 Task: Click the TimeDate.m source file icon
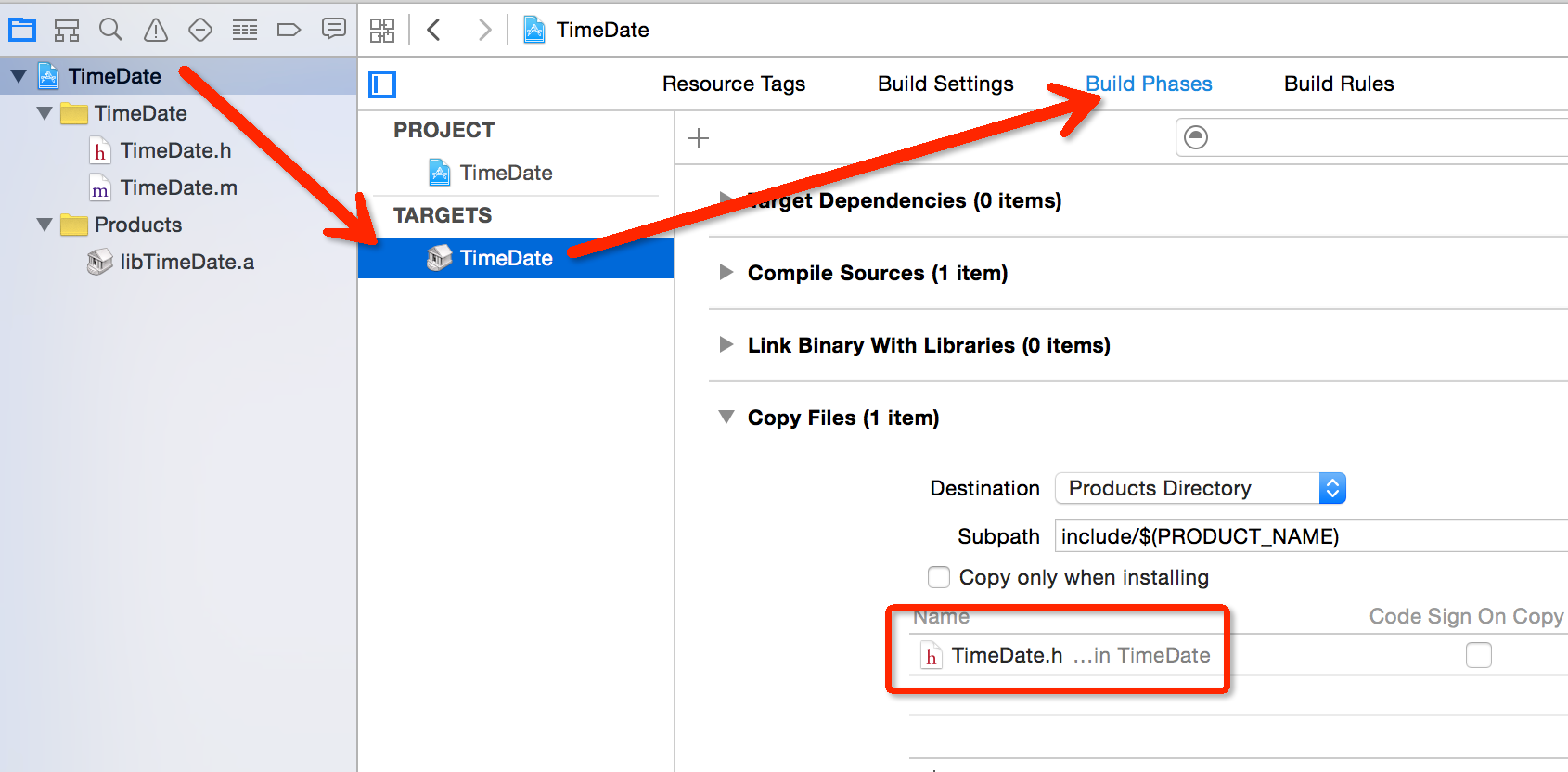(100, 187)
